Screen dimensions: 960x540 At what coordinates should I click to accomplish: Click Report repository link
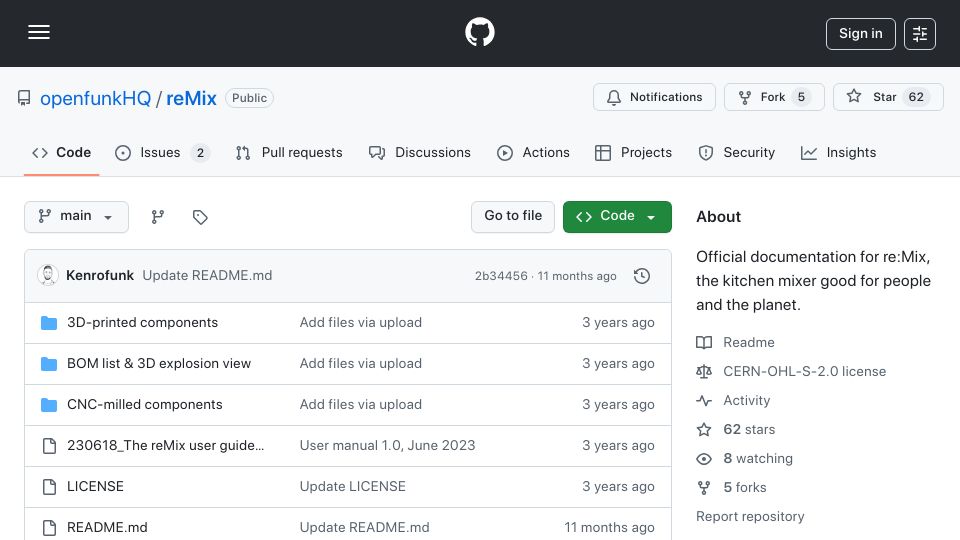(x=750, y=517)
